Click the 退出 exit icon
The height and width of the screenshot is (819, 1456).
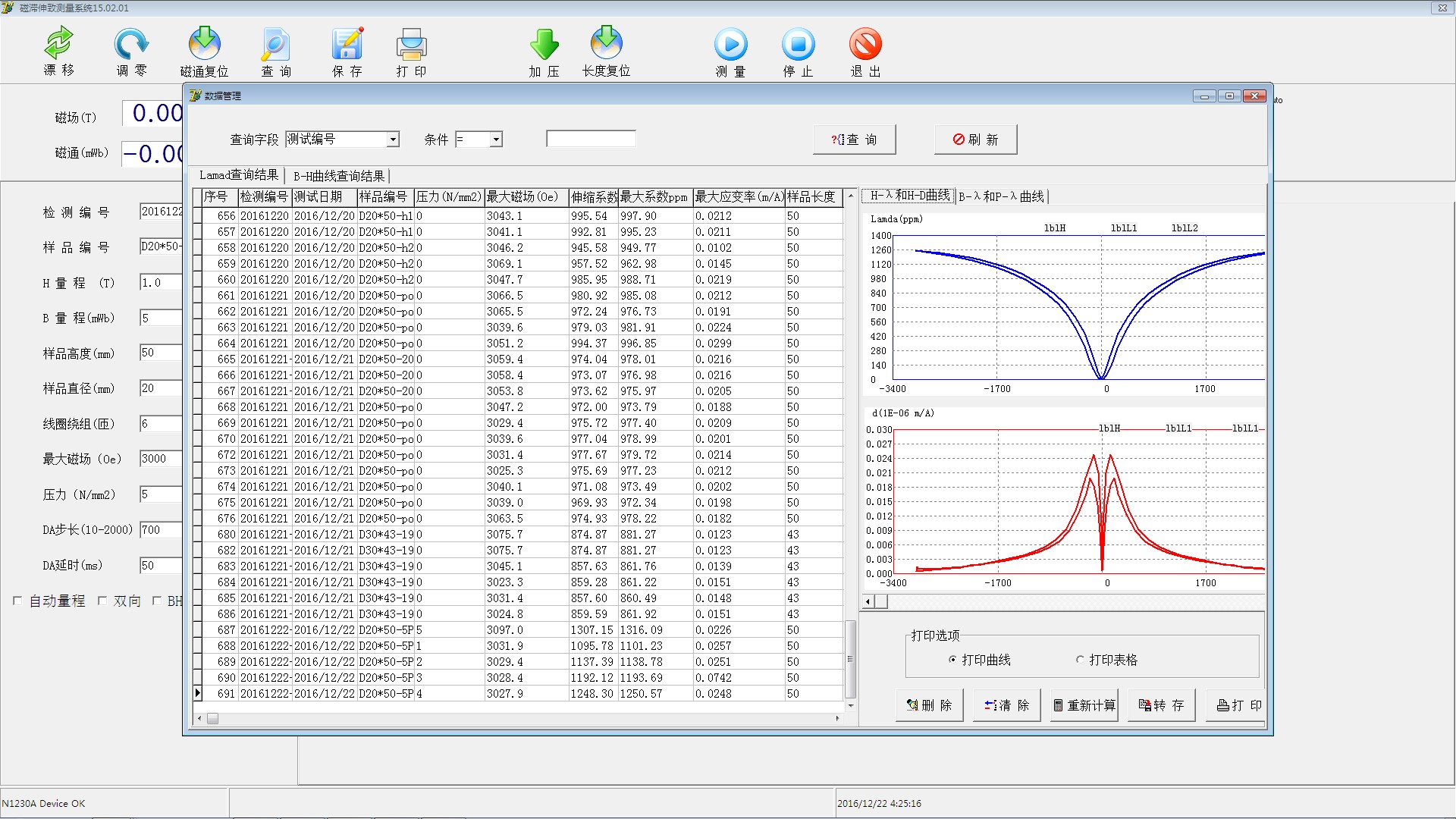click(865, 44)
